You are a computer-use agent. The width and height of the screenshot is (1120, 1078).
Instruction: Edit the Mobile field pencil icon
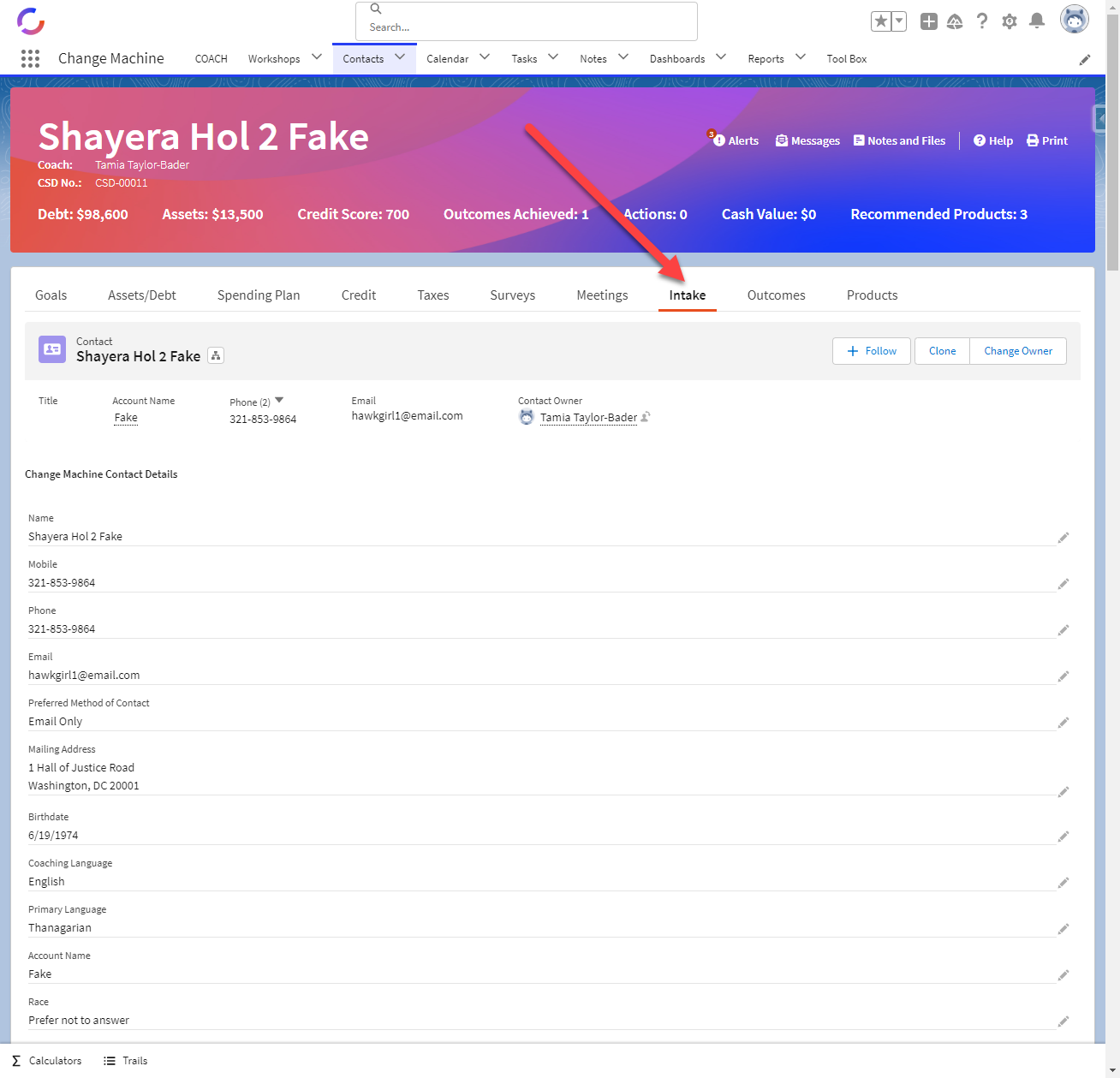[x=1063, y=584]
